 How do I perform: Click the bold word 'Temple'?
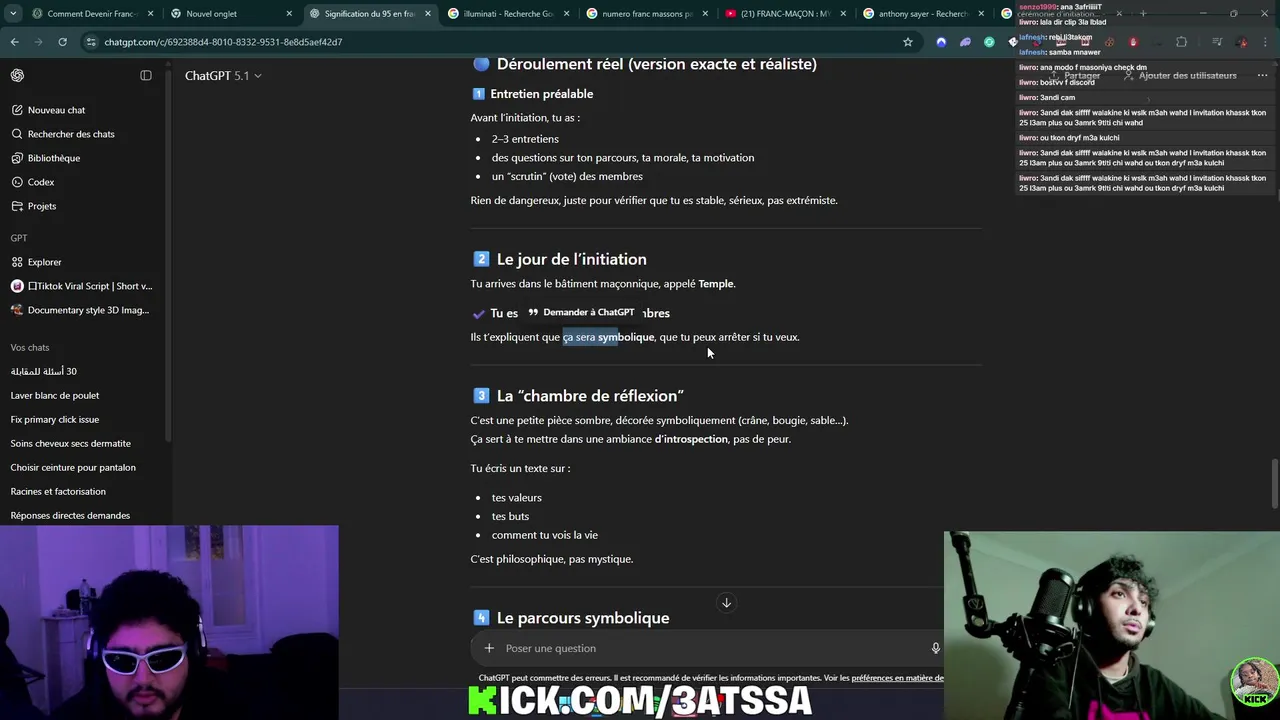tap(716, 284)
